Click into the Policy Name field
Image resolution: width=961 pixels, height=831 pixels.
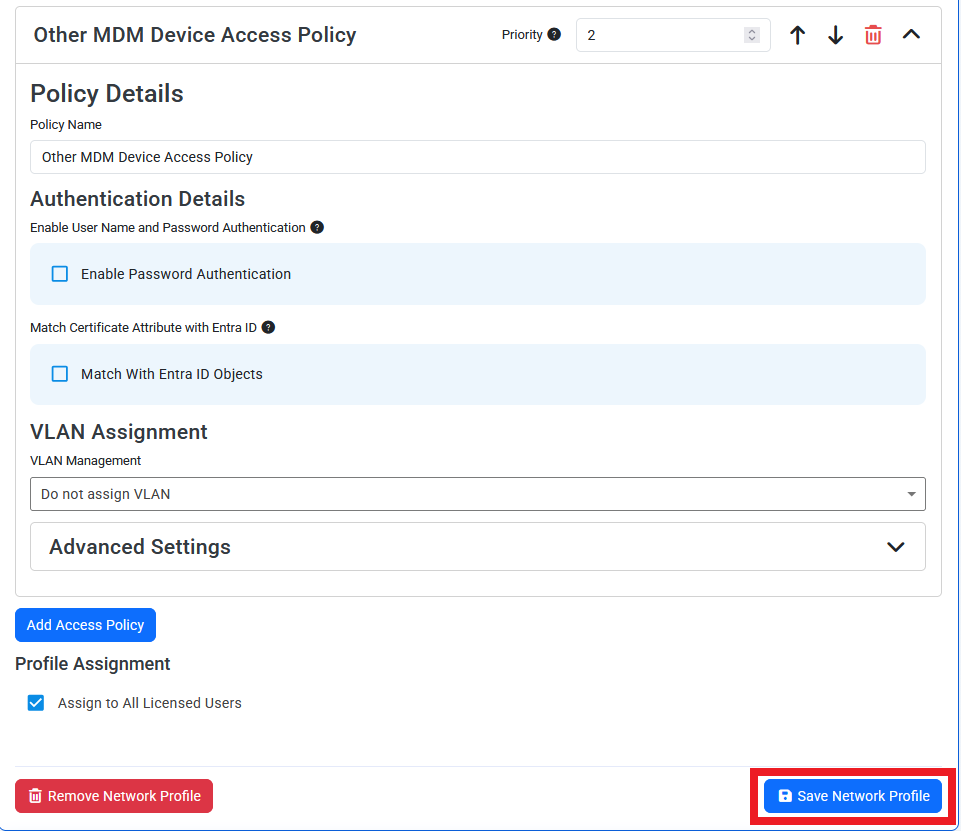coord(477,157)
